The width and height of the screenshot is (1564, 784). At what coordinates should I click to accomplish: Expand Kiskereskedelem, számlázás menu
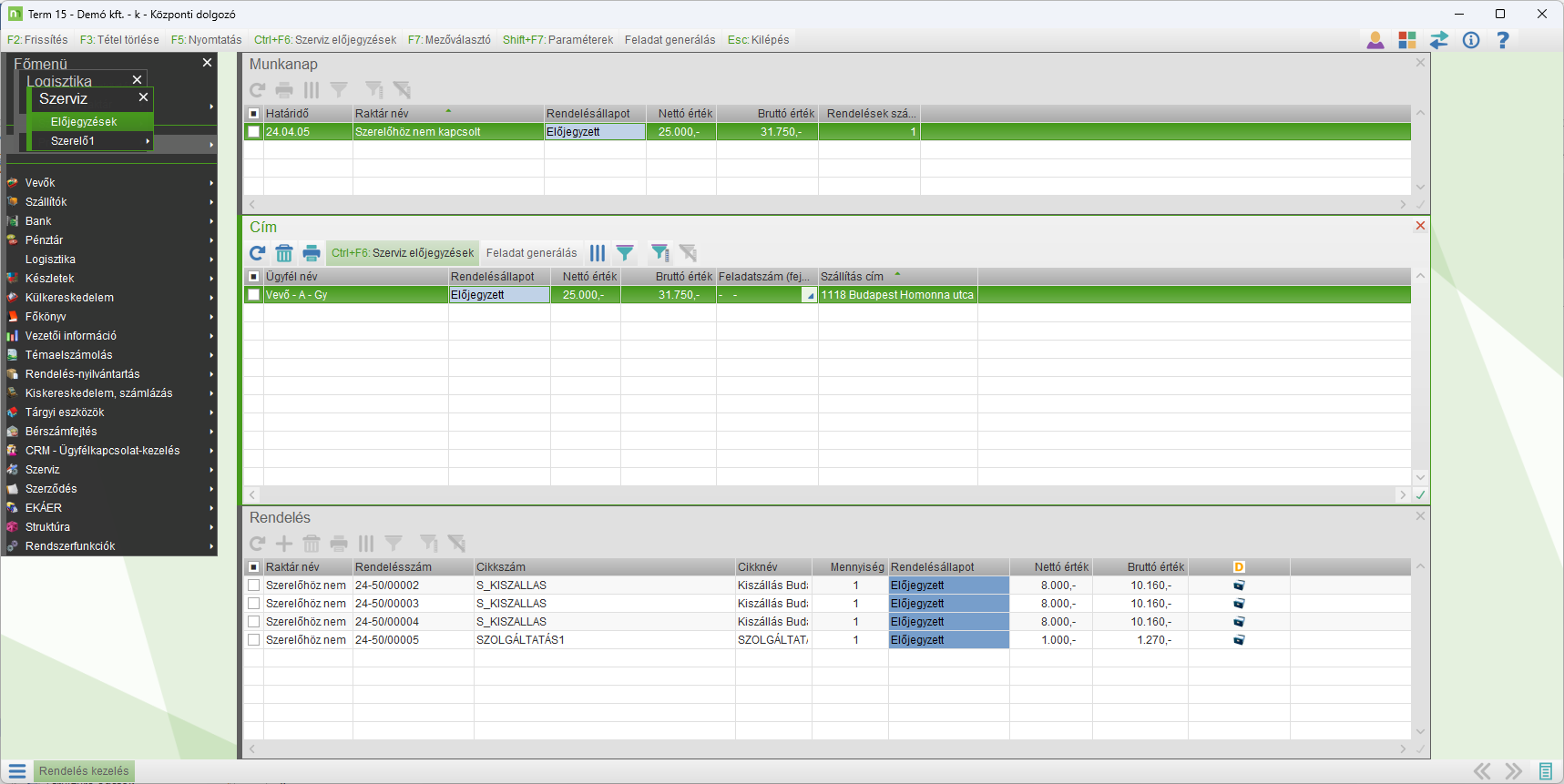pyautogui.click(x=99, y=393)
